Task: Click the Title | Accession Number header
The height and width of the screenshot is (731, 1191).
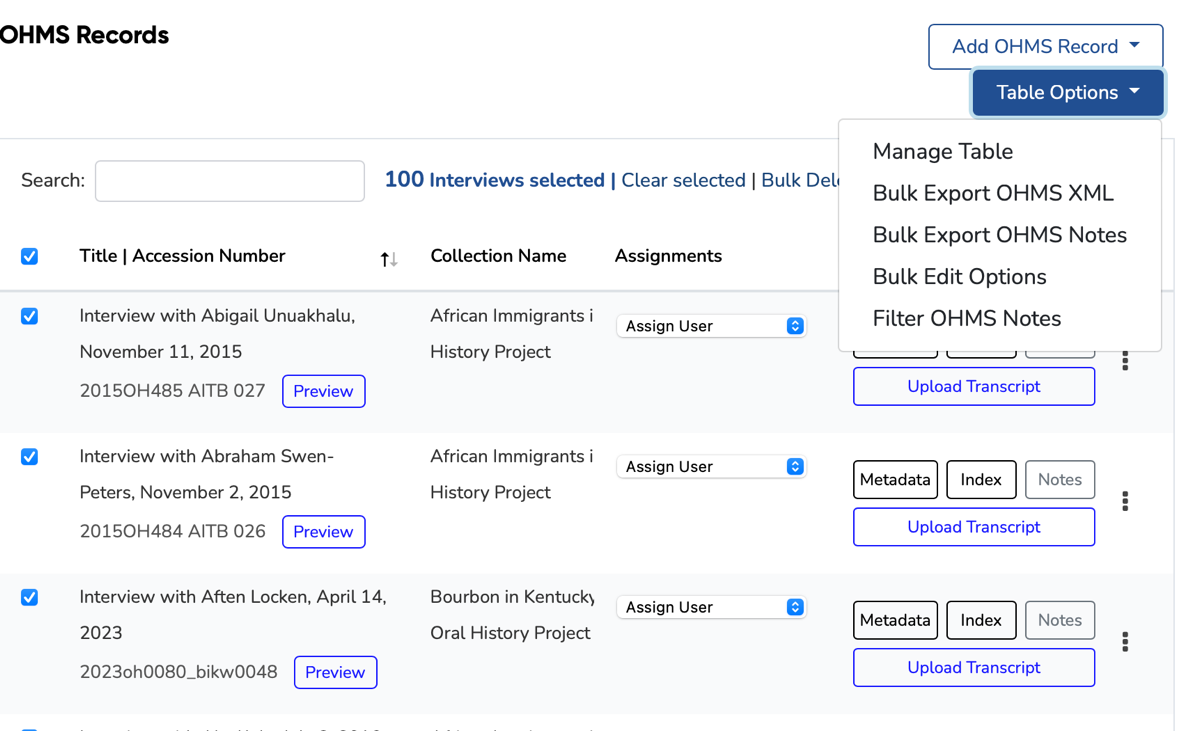Action: 182,256
